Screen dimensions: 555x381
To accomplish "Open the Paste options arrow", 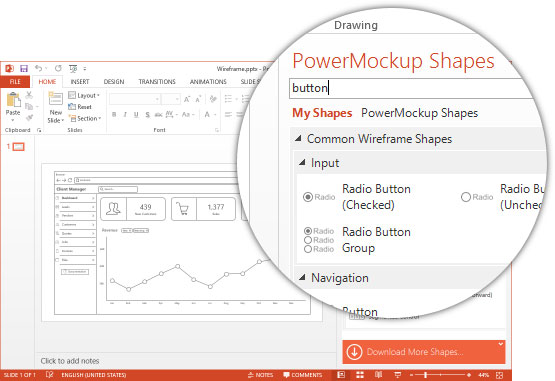I will (13, 120).
